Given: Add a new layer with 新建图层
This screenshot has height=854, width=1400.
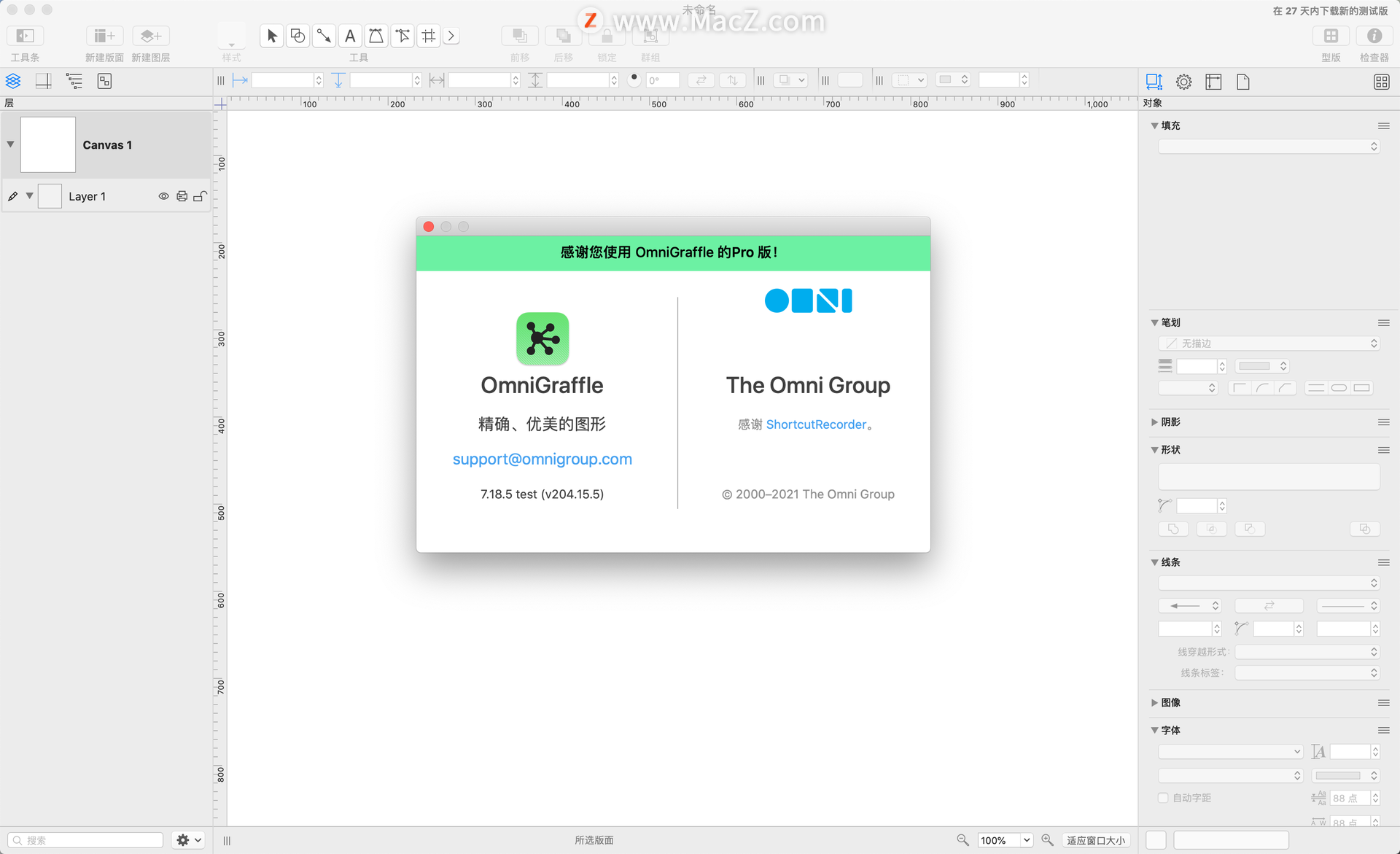Looking at the screenshot, I should pos(151,36).
